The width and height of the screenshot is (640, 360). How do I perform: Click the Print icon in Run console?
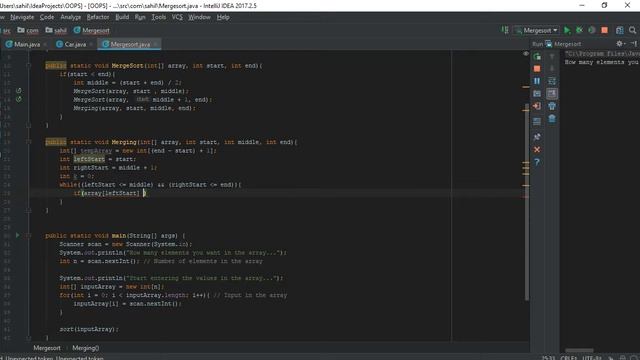[552, 106]
